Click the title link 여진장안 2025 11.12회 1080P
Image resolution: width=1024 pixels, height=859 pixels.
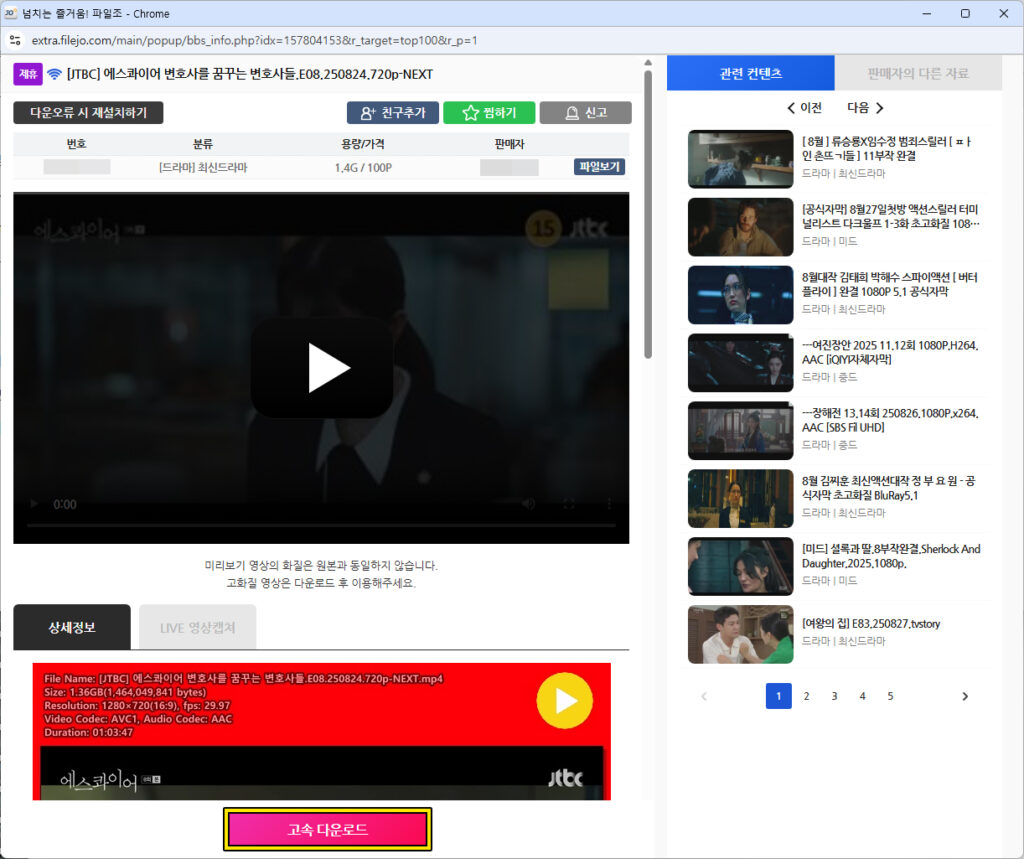click(890, 352)
